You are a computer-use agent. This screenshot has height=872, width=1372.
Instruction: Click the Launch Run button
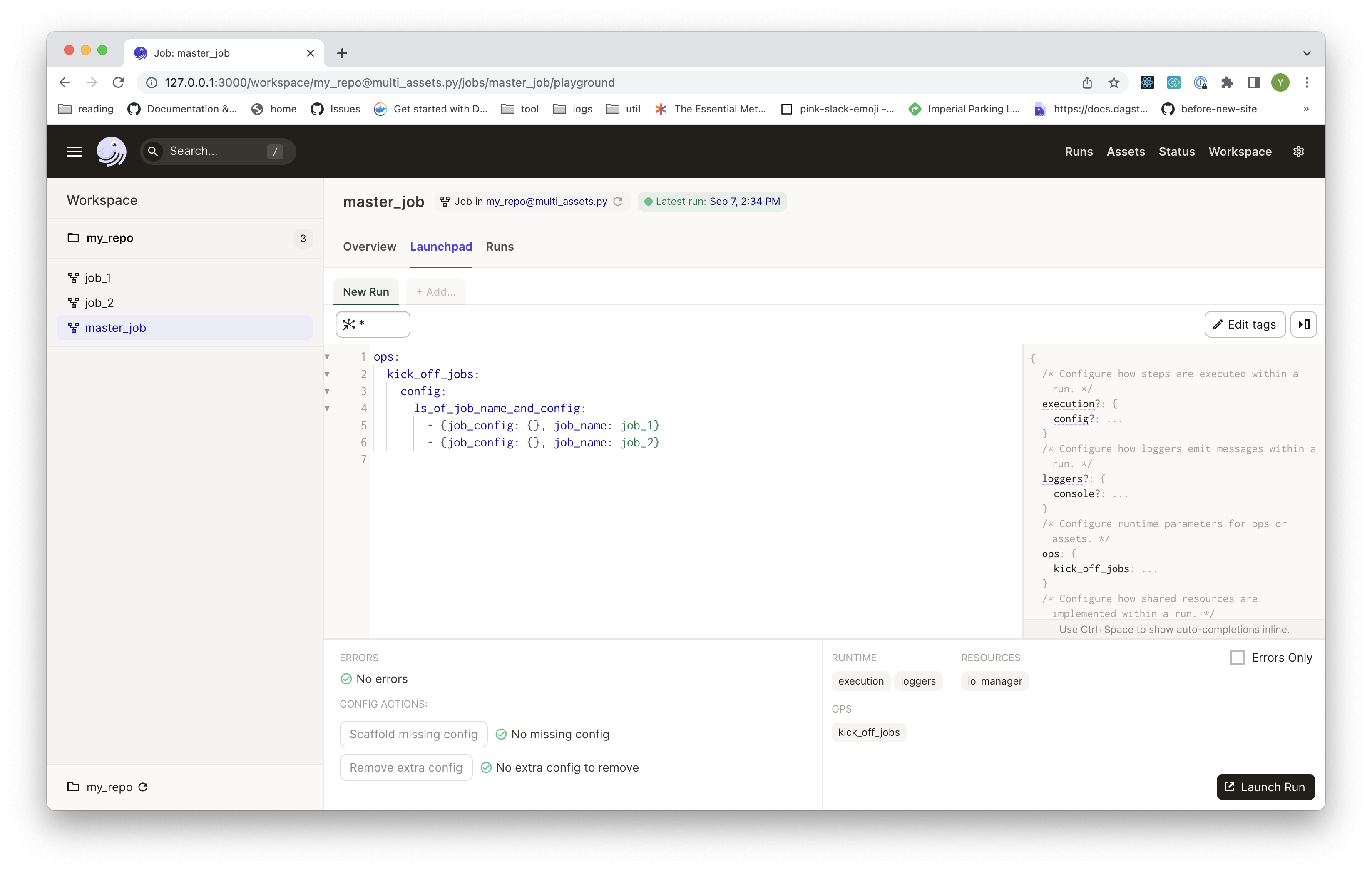pos(1265,787)
